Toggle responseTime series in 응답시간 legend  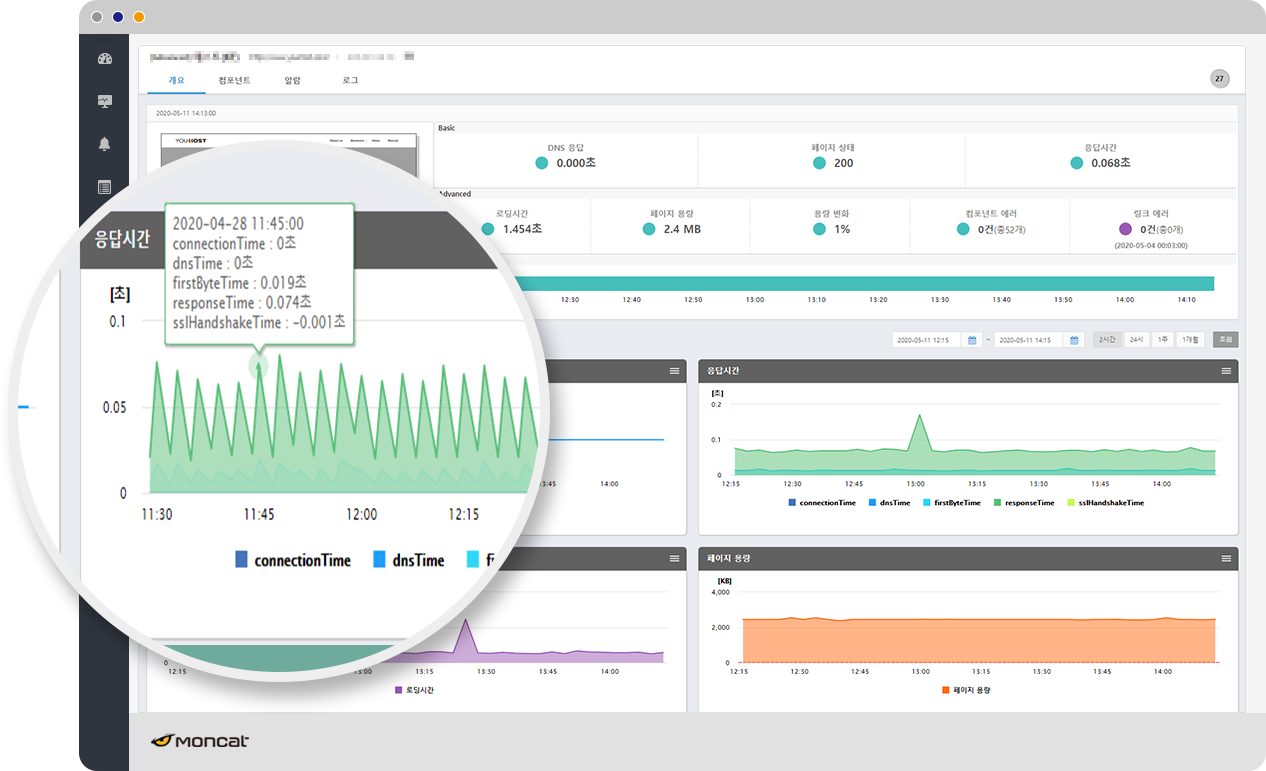coord(1024,503)
